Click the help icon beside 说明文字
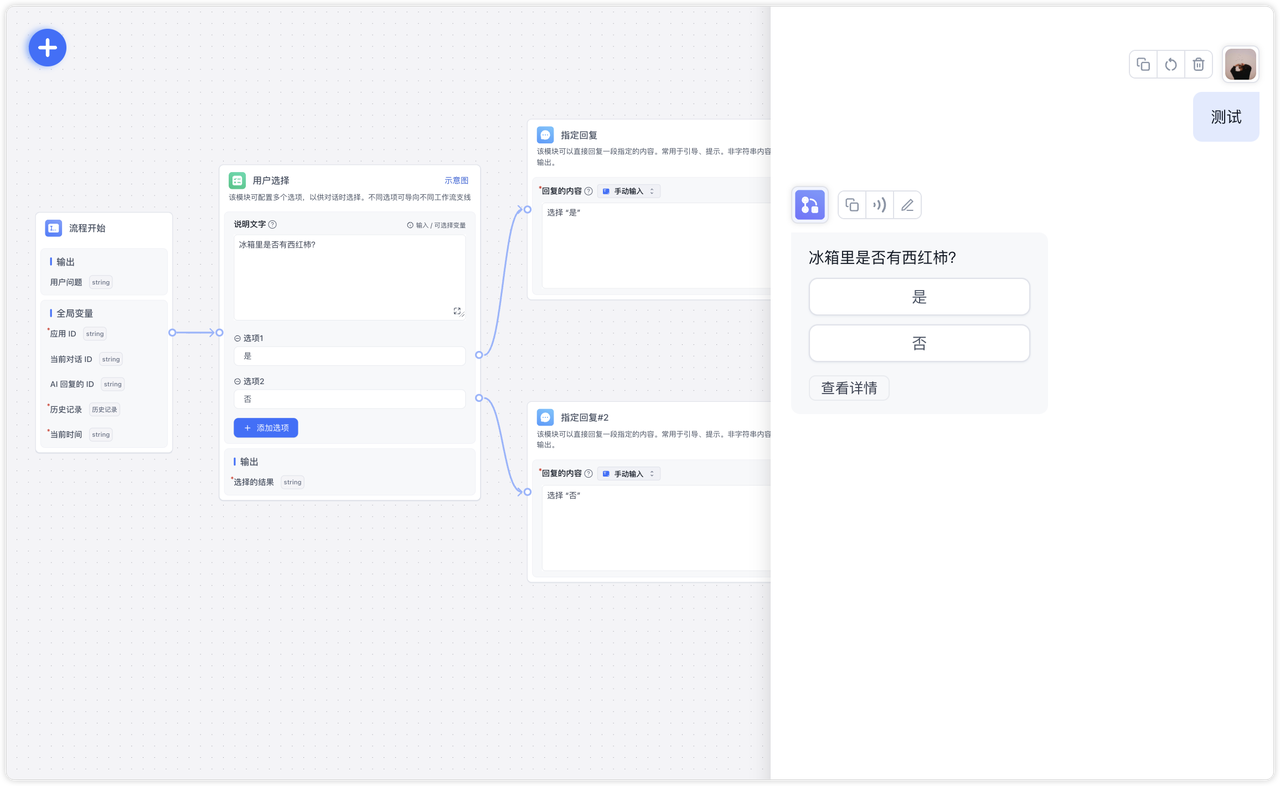Screen dimensions: 1280x786 click(x=273, y=225)
